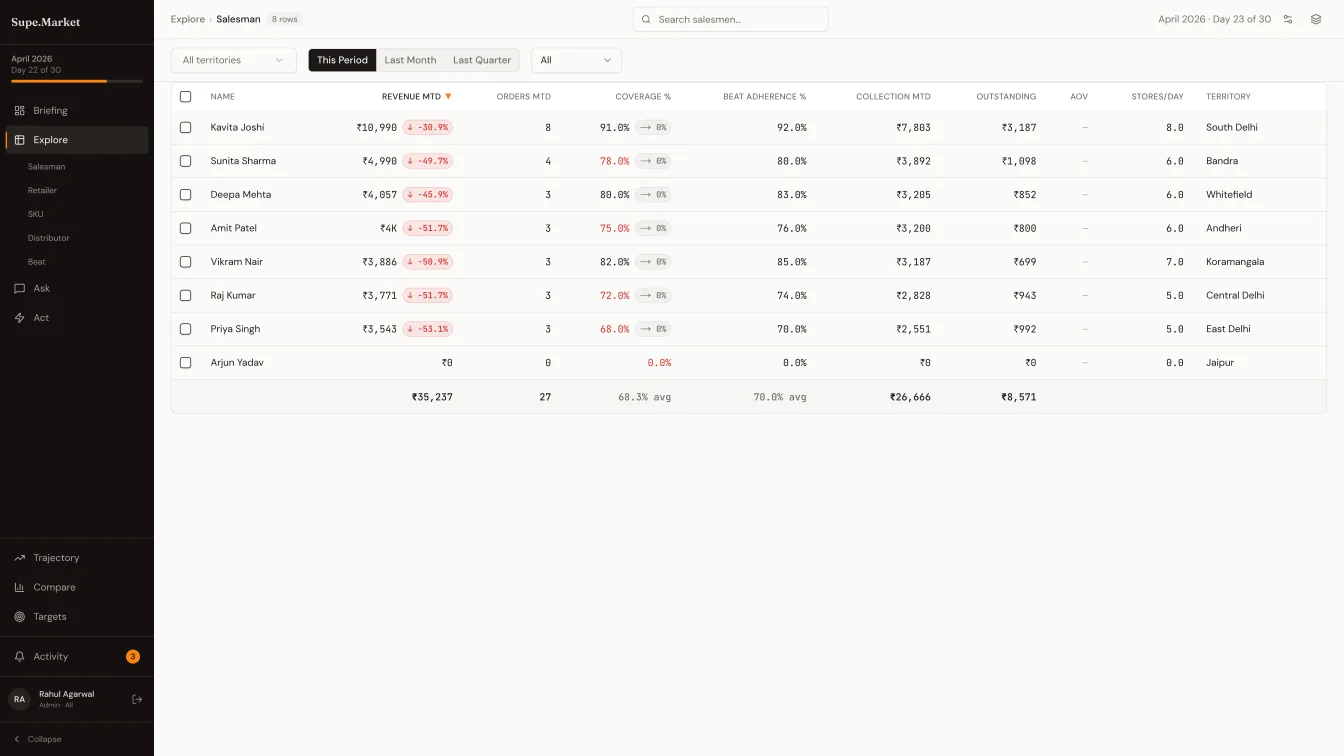This screenshot has width=1344, height=756.
Task: Collapse the sidebar with the Collapse control
Action: click(x=38, y=739)
